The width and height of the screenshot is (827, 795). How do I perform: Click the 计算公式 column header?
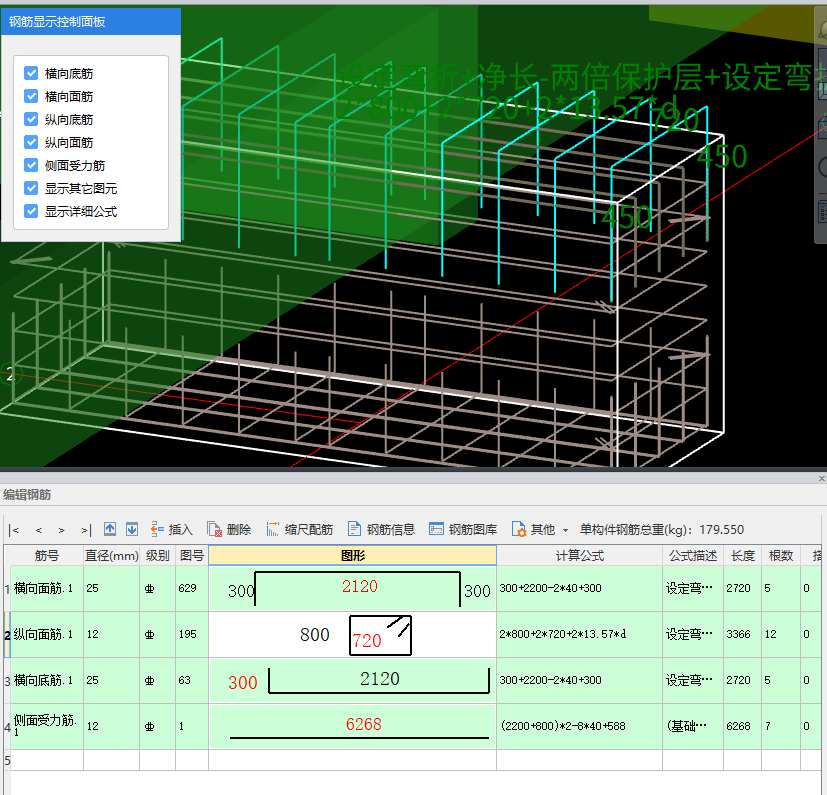point(579,555)
